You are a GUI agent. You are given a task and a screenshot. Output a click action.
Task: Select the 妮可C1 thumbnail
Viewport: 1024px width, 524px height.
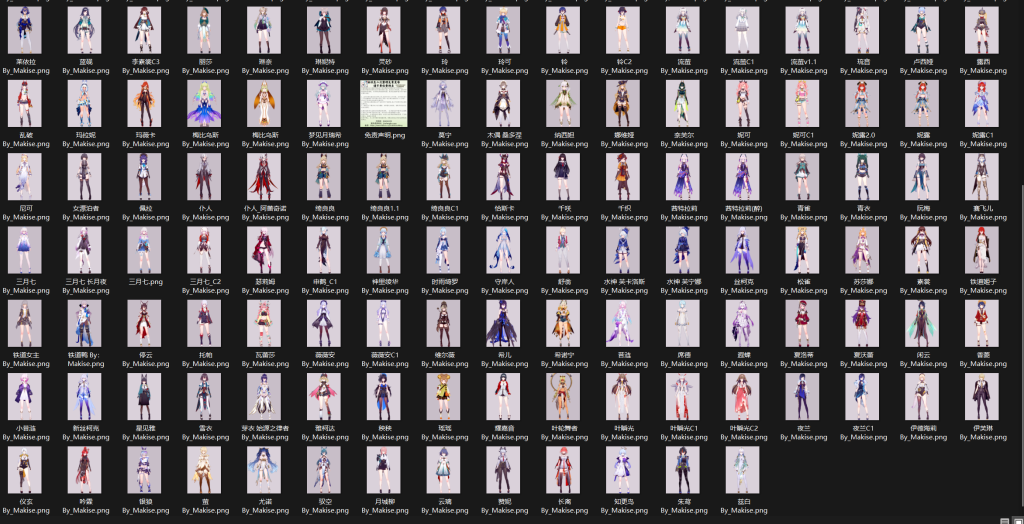(x=802, y=103)
